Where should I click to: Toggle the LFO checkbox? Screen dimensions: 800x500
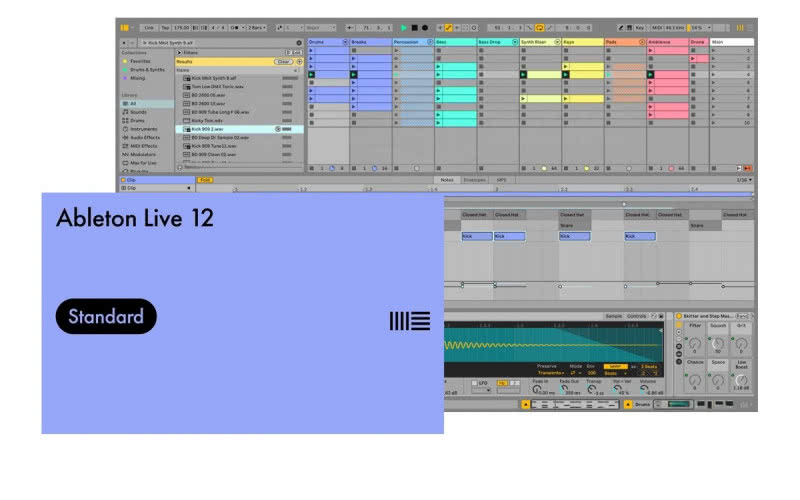coord(474,383)
